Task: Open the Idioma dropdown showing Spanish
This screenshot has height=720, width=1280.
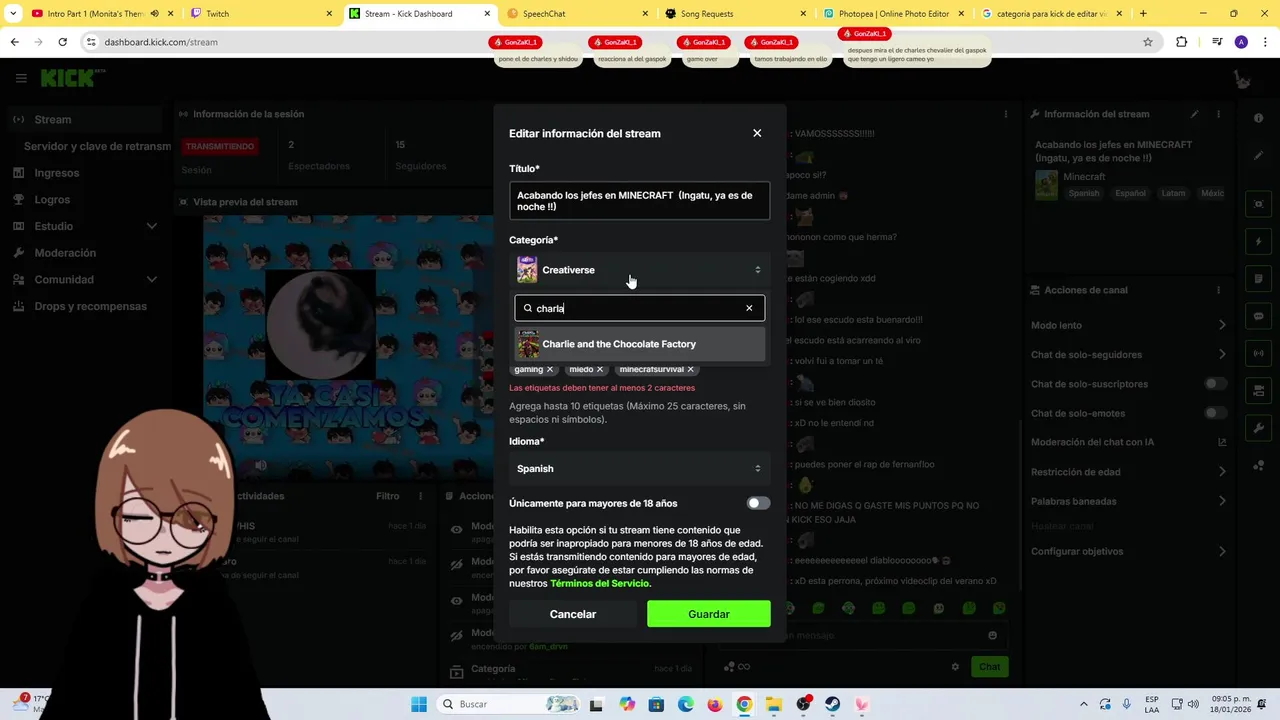Action: tap(639, 468)
